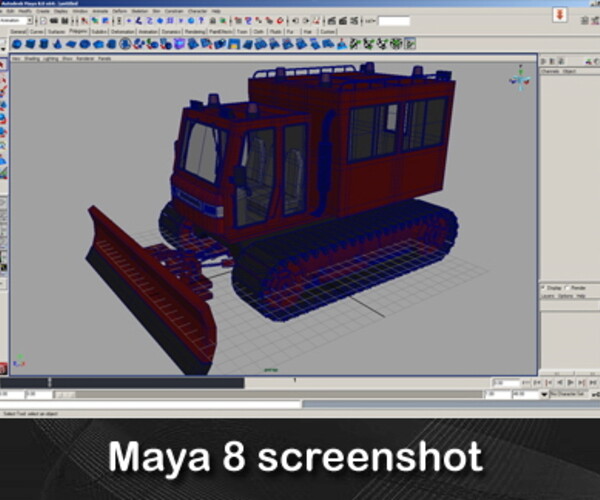
Task: Open the viewport Panels menu
Action: point(104,59)
